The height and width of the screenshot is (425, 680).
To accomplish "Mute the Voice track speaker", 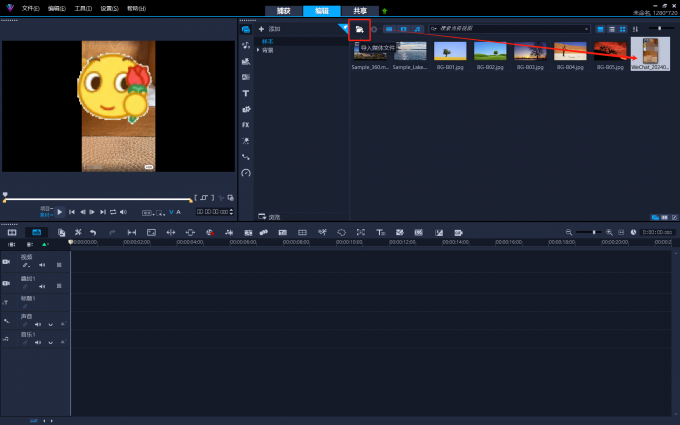I will [x=38, y=324].
